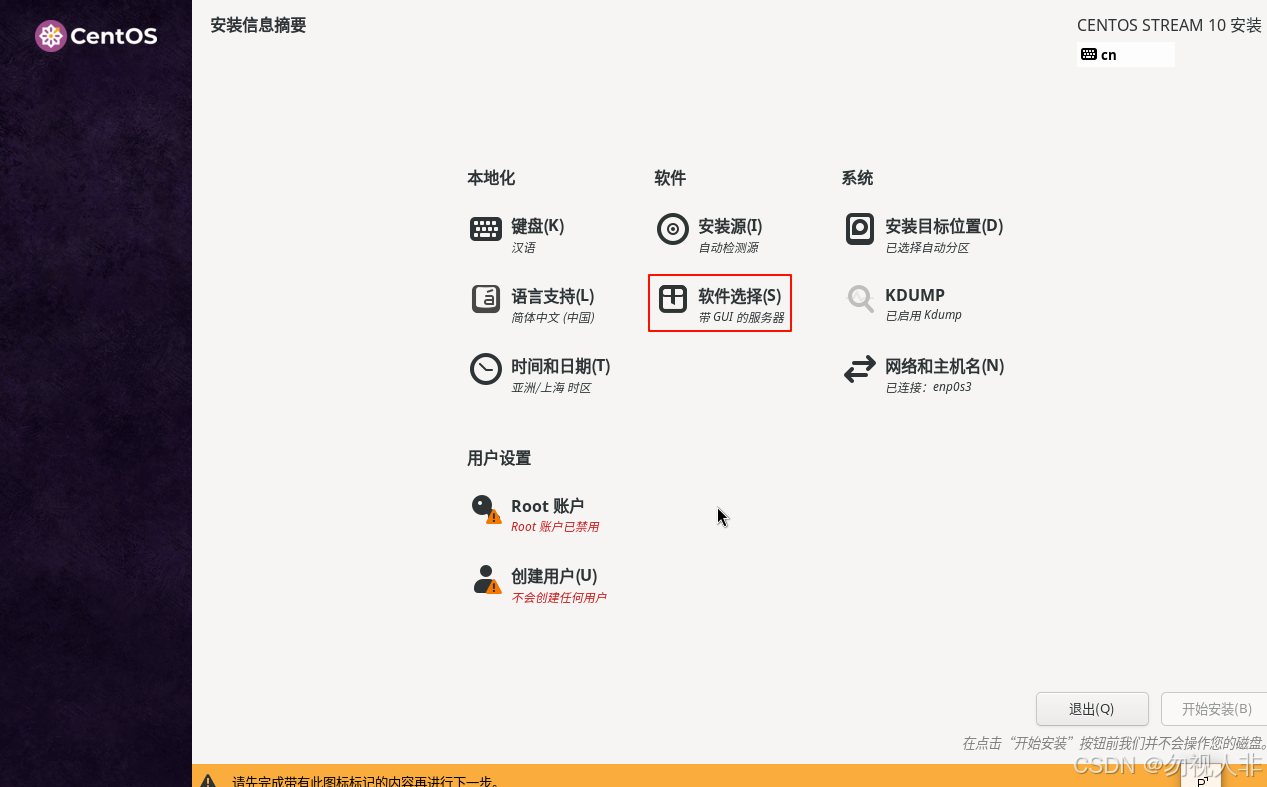The width and height of the screenshot is (1267, 787).
Task: Click the '汉语' status text under 键盘
Action: click(x=523, y=248)
